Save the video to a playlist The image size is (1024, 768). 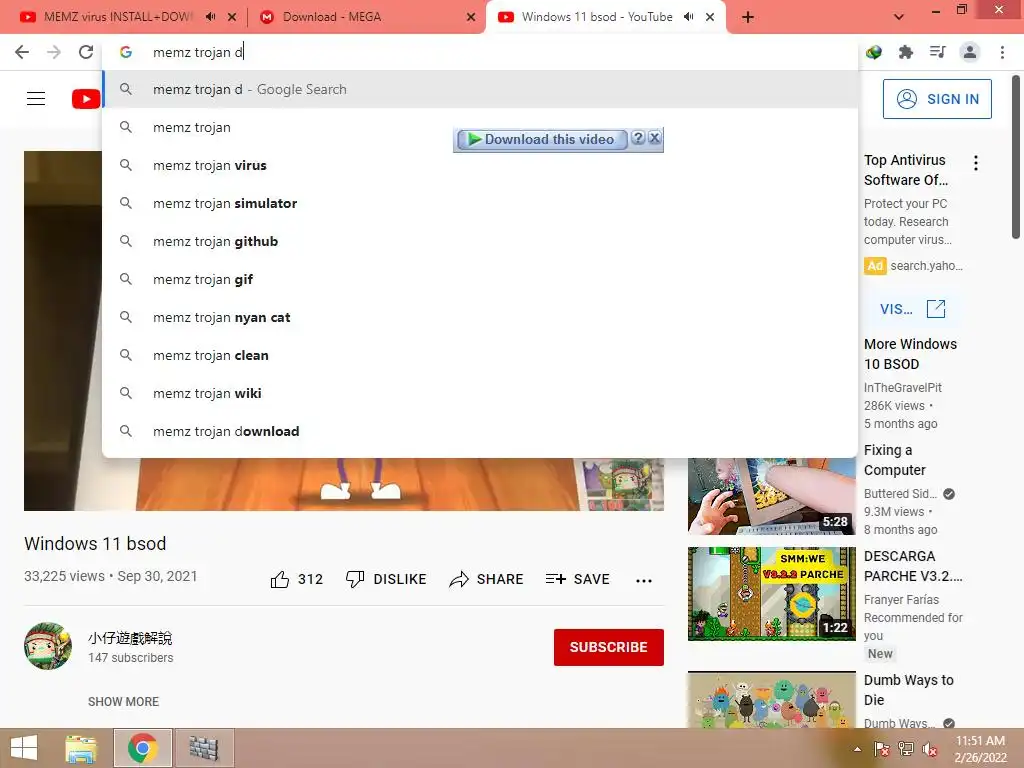click(x=577, y=579)
